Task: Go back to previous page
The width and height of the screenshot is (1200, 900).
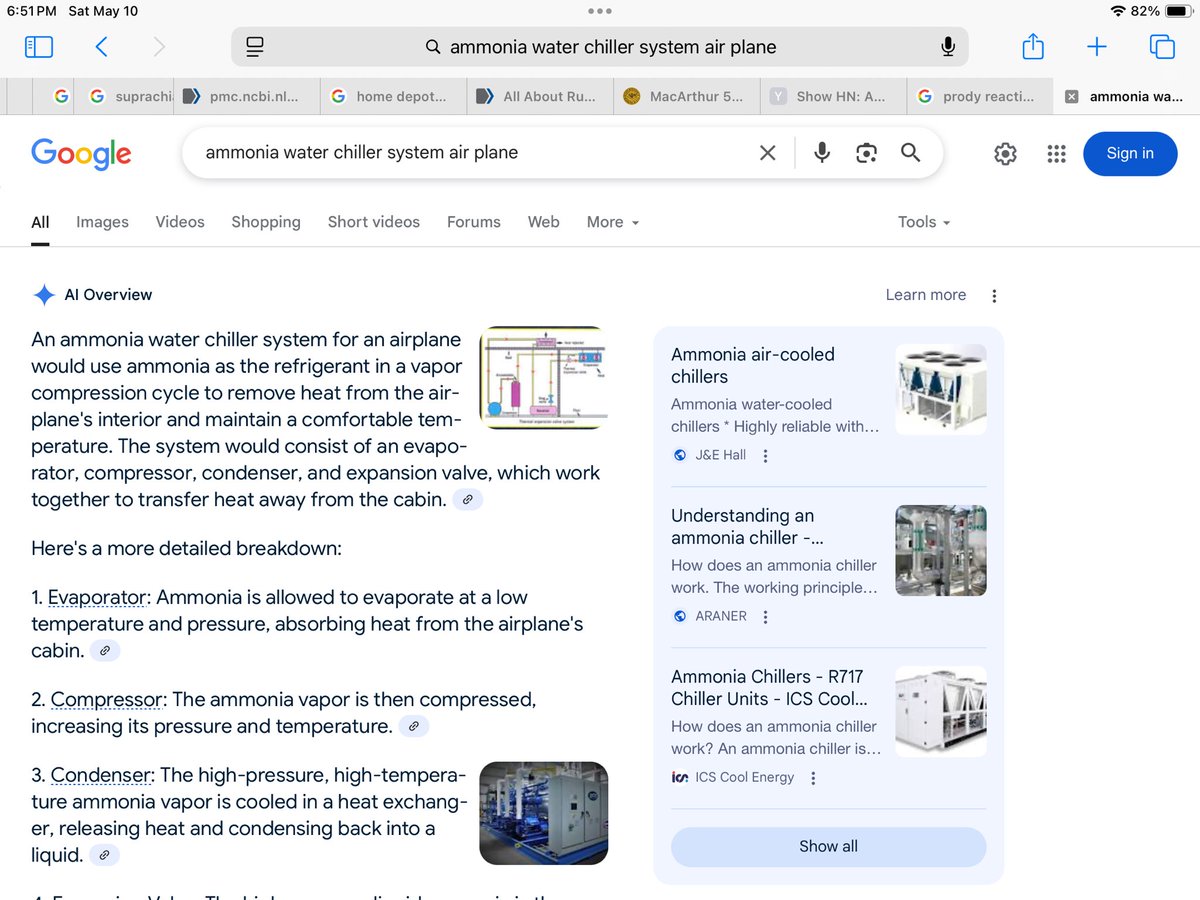Action: point(101,47)
